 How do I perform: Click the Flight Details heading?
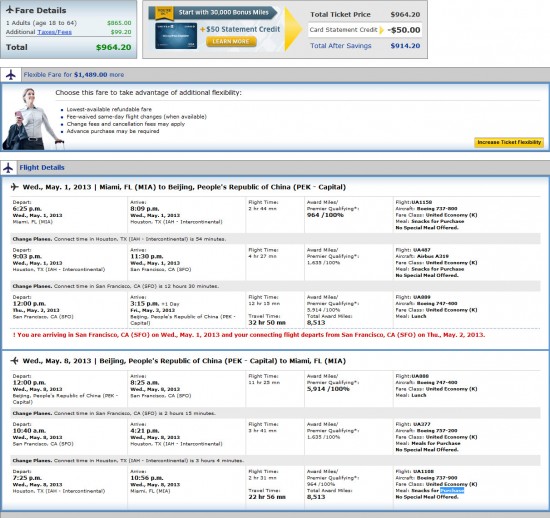click(x=42, y=168)
